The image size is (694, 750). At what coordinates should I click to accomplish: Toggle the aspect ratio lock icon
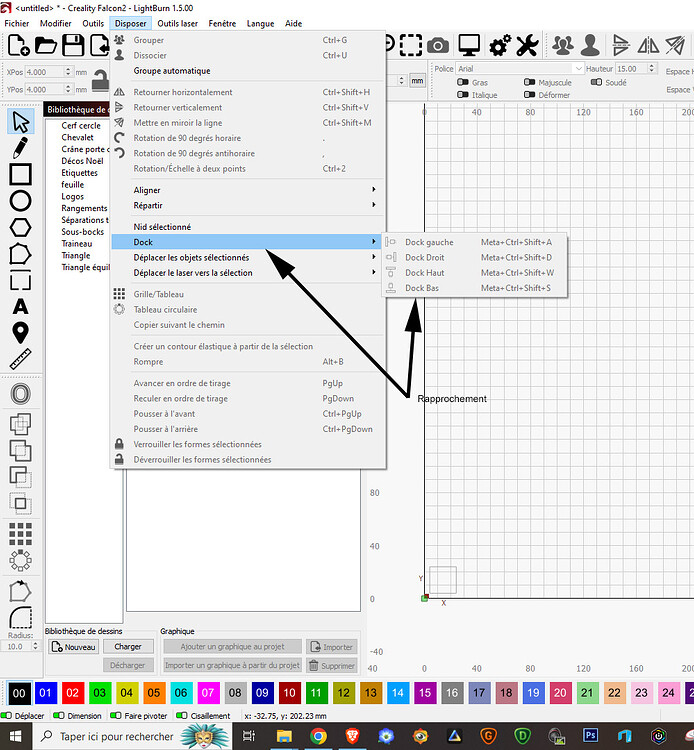100,80
